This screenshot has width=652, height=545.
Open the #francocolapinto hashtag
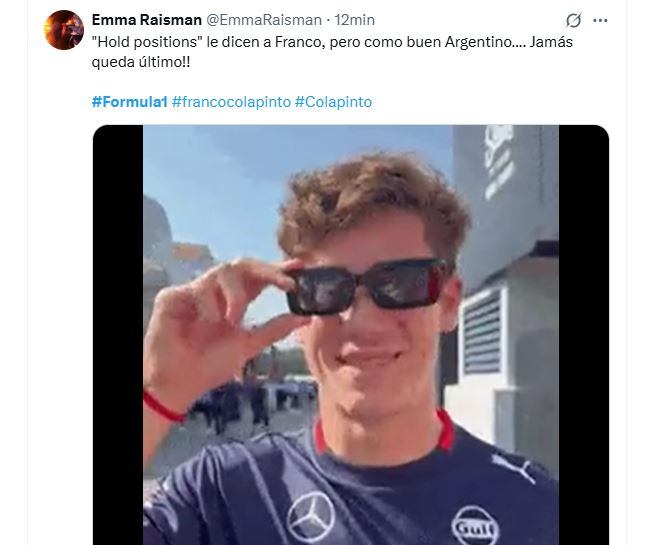231,102
